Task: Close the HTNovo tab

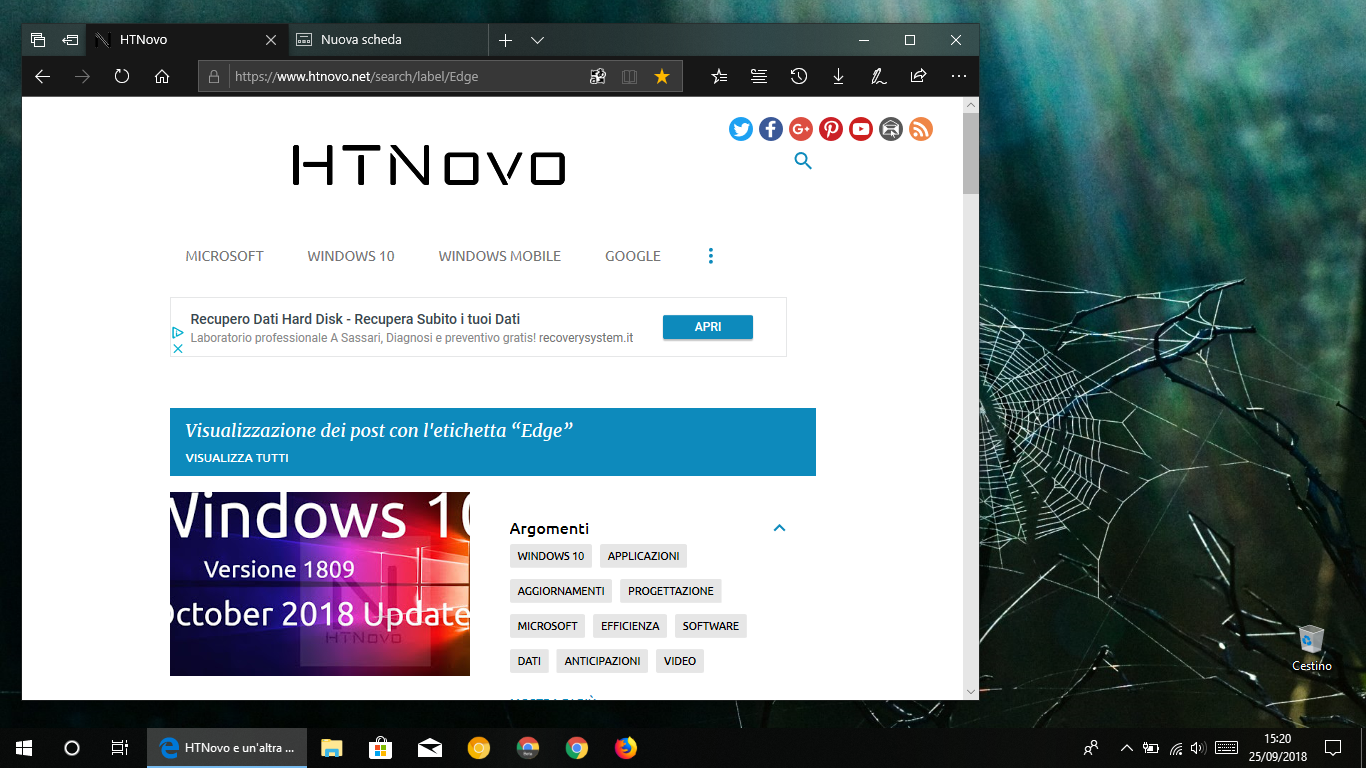Action: [x=271, y=40]
